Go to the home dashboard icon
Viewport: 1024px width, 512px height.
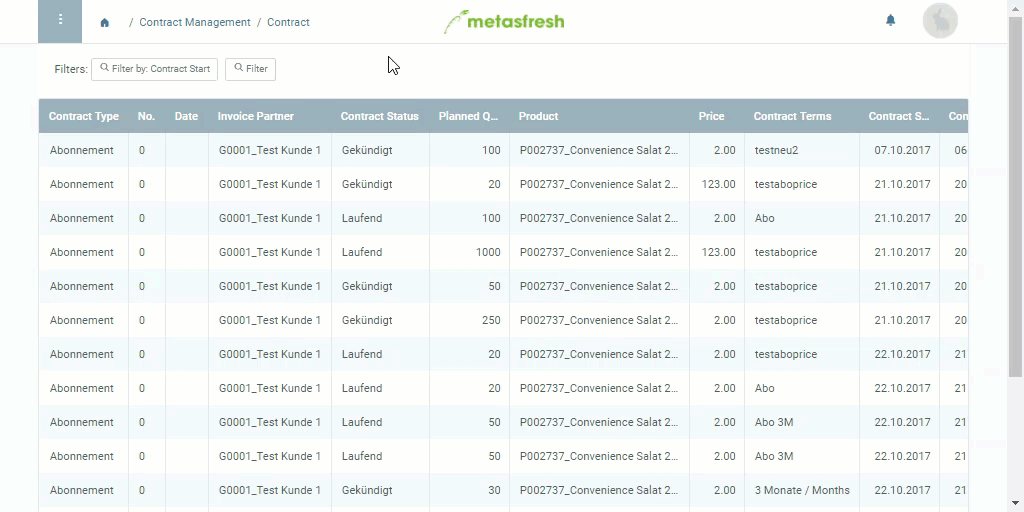(x=104, y=22)
